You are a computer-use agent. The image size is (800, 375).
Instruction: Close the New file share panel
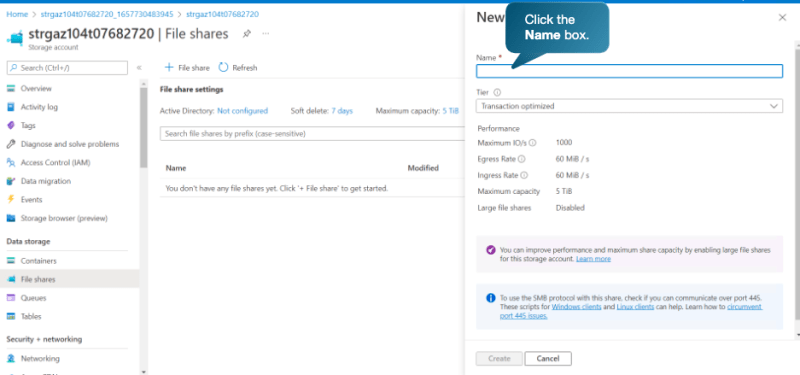pyautogui.click(x=782, y=18)
